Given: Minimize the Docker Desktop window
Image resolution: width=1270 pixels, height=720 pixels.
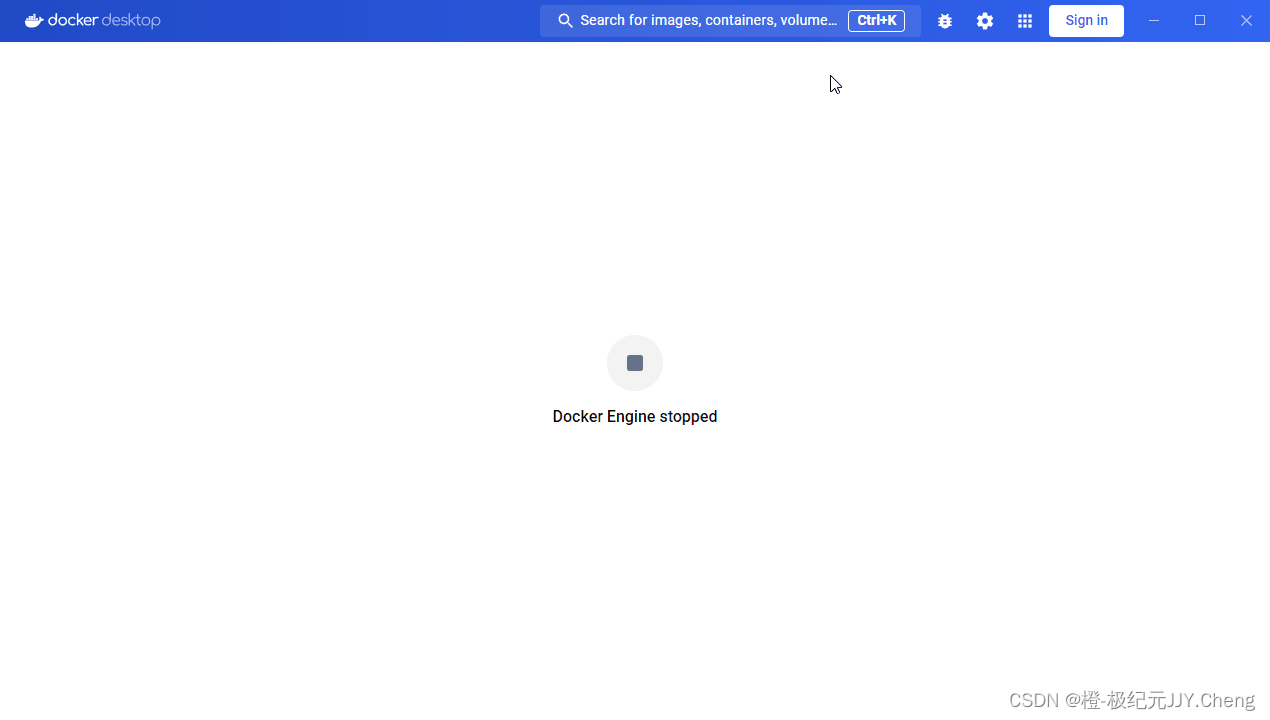Looking at the screenshot, I should click(x=1154, y=21).
